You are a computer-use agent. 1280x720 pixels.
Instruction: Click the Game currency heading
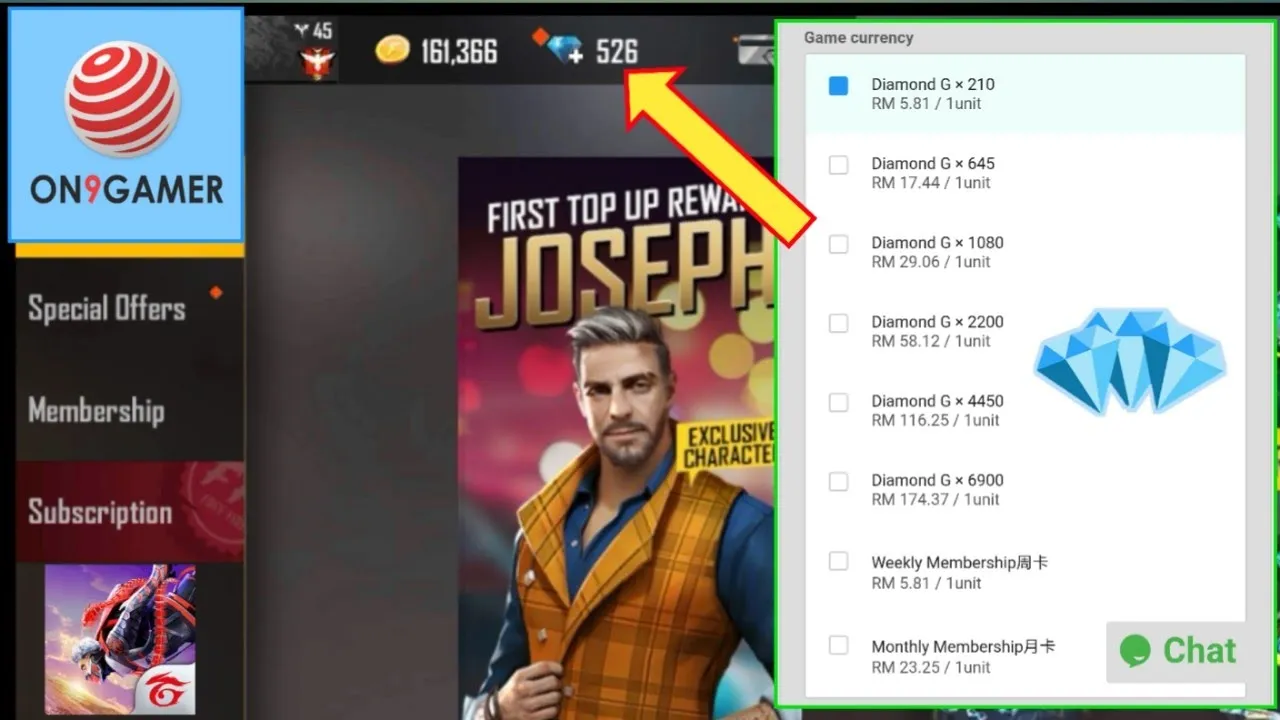coord(859,38)
